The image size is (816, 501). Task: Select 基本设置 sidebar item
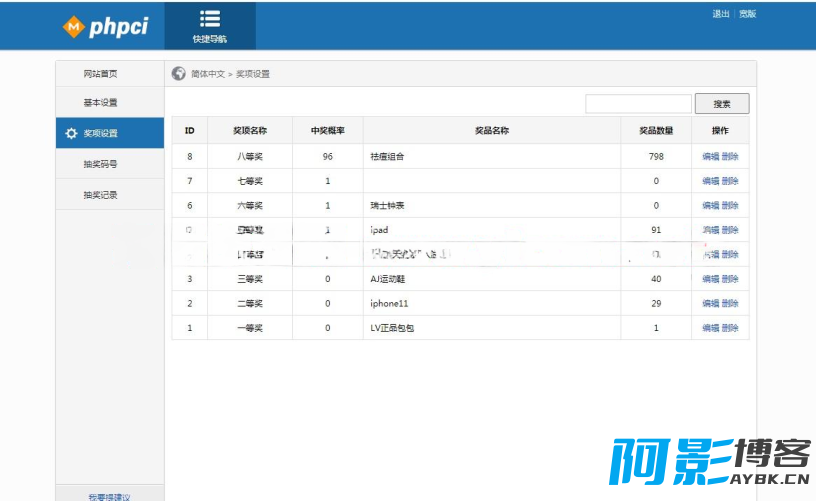coord(100,102)
